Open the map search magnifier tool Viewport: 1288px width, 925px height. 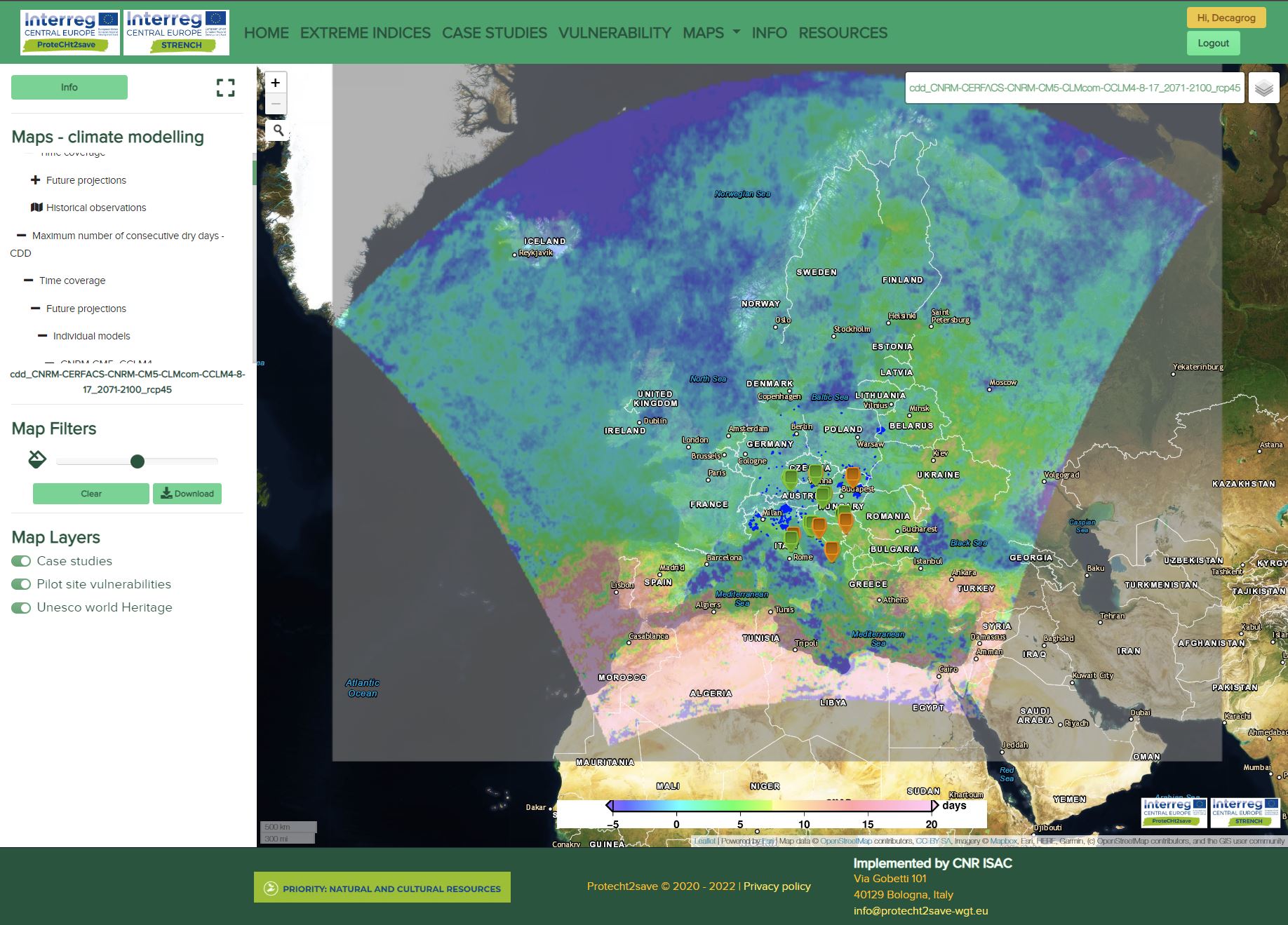coord(279,130)
